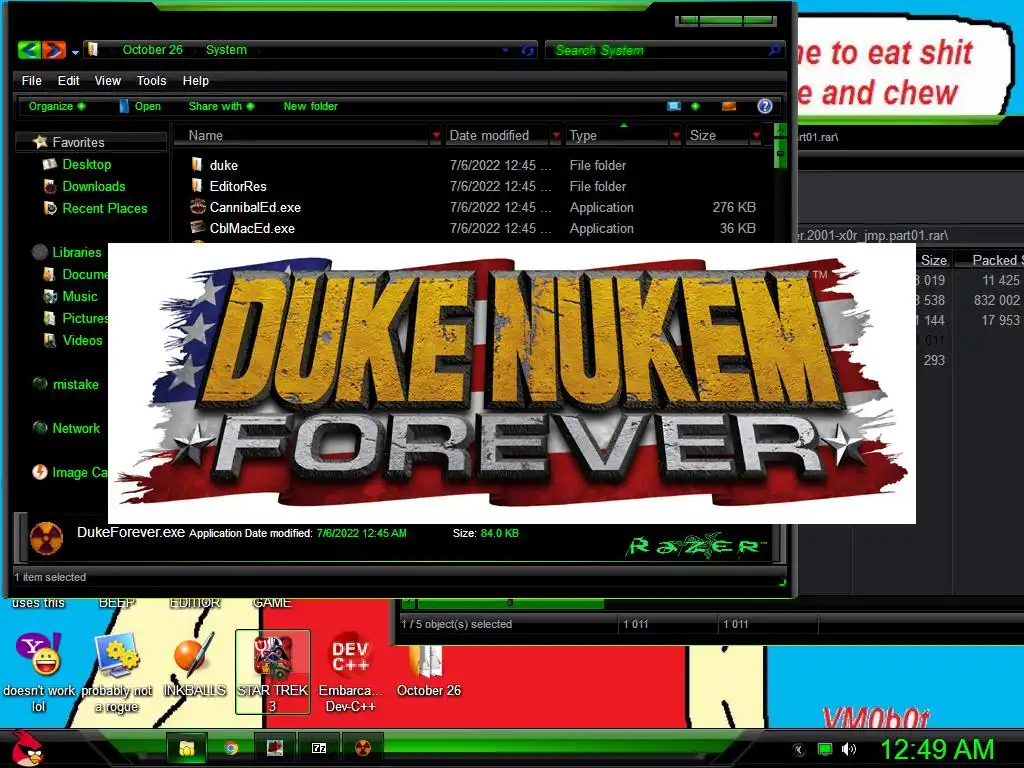1024x768 pixels.
Task: Open the probably not a rogue icon
Action: pos(117,673)
